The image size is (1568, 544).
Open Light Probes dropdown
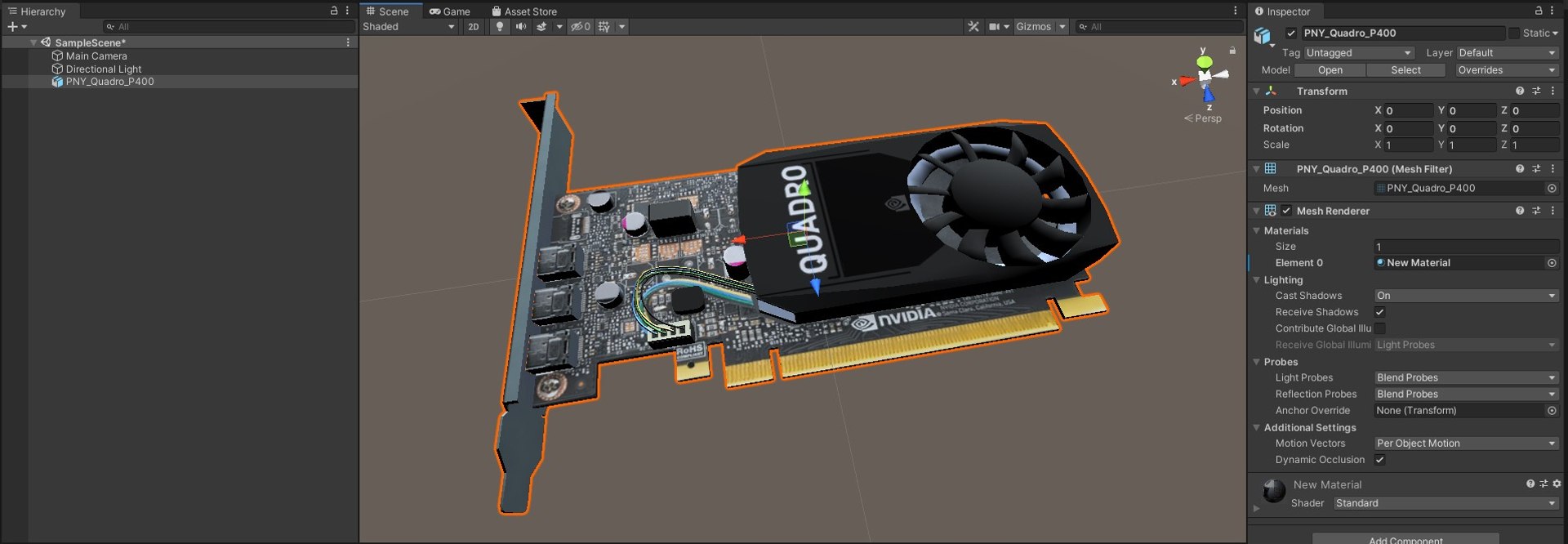(1467, 378)
